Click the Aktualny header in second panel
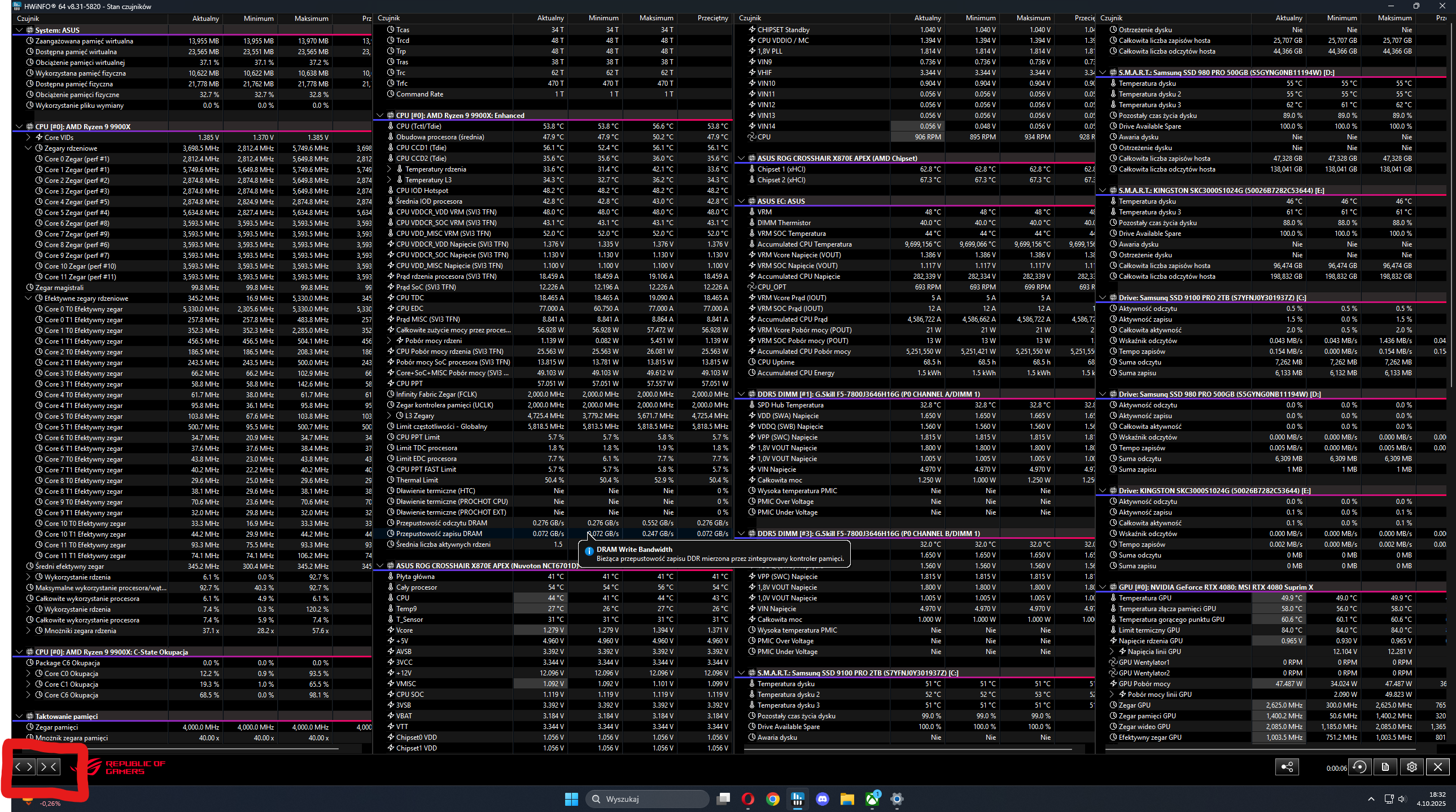 tap(549, 18)
